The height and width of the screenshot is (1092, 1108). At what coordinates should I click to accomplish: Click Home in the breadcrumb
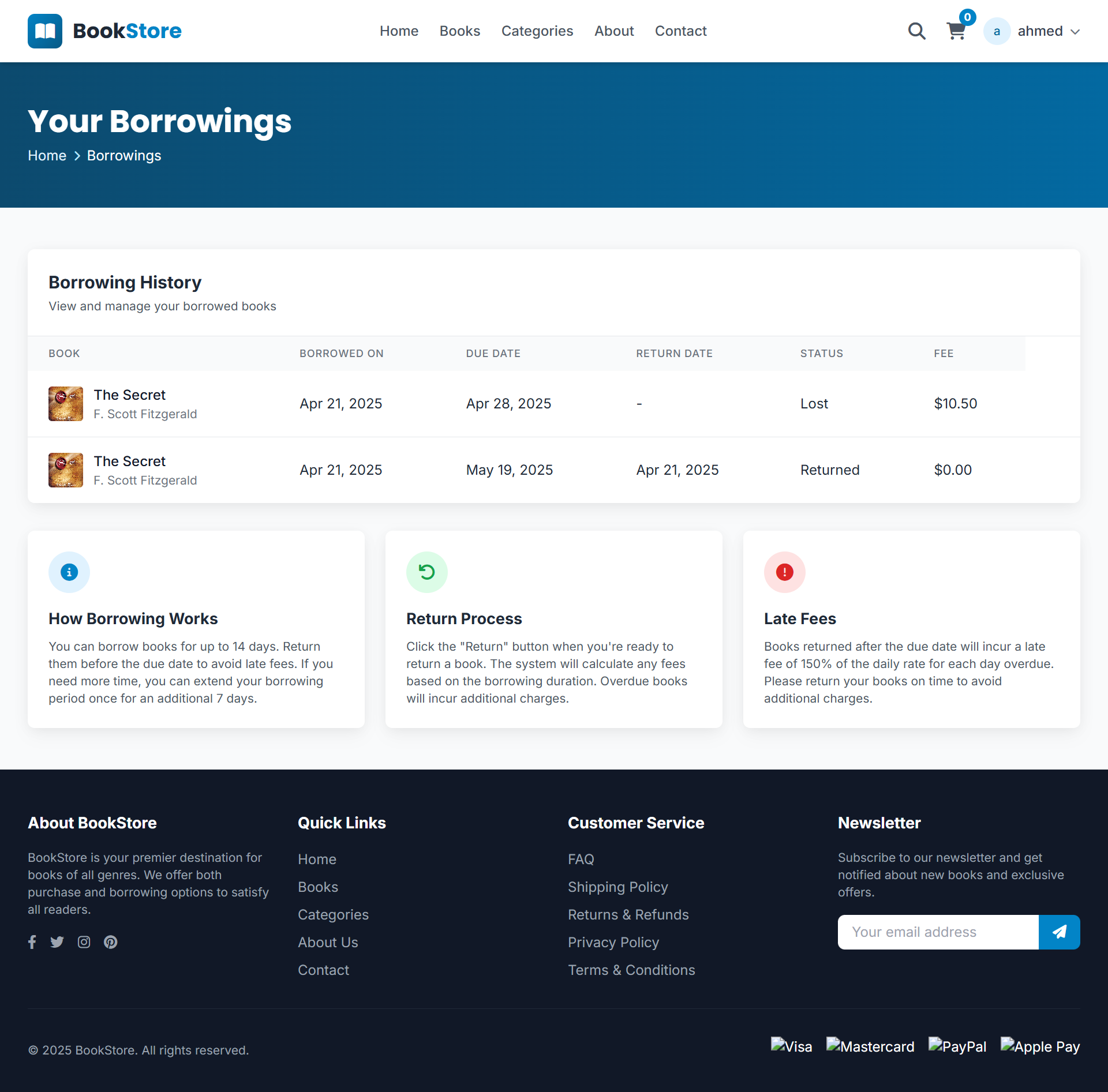pyautogui.click(x=47, y=156)
